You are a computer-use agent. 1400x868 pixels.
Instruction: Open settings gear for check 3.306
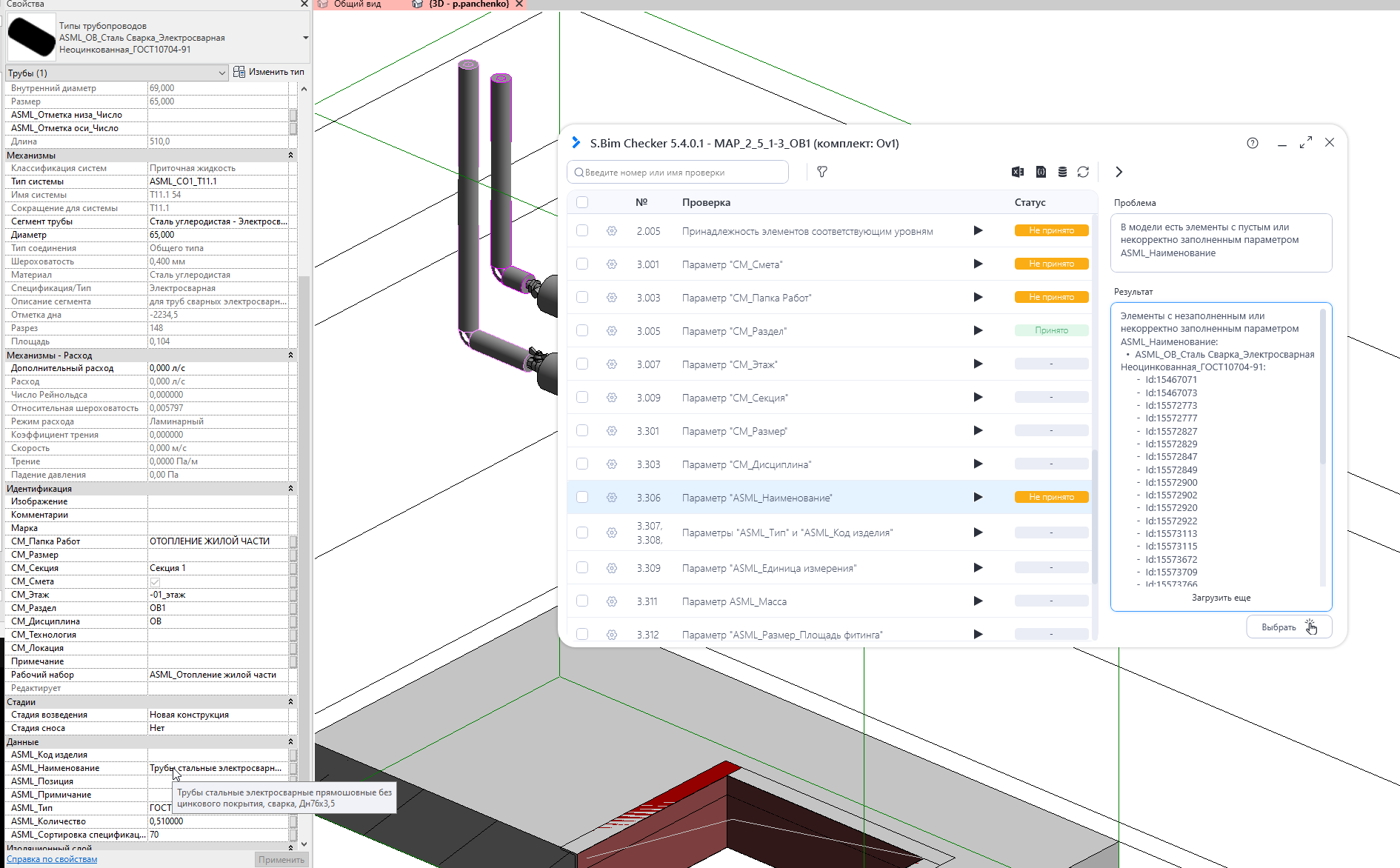click(612, 497)
